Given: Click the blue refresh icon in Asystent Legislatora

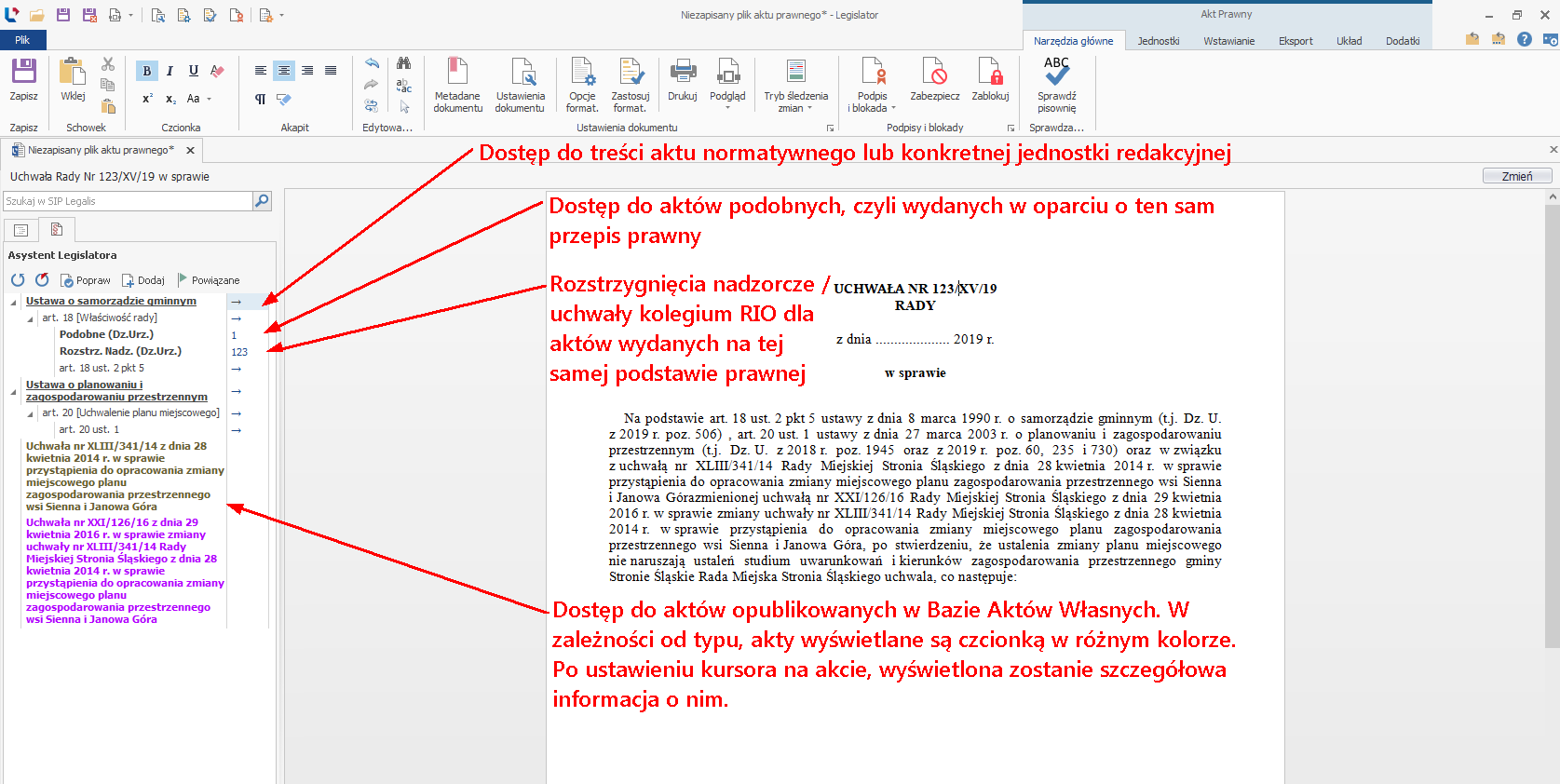Looking at the screenshot, I should 18,279.
